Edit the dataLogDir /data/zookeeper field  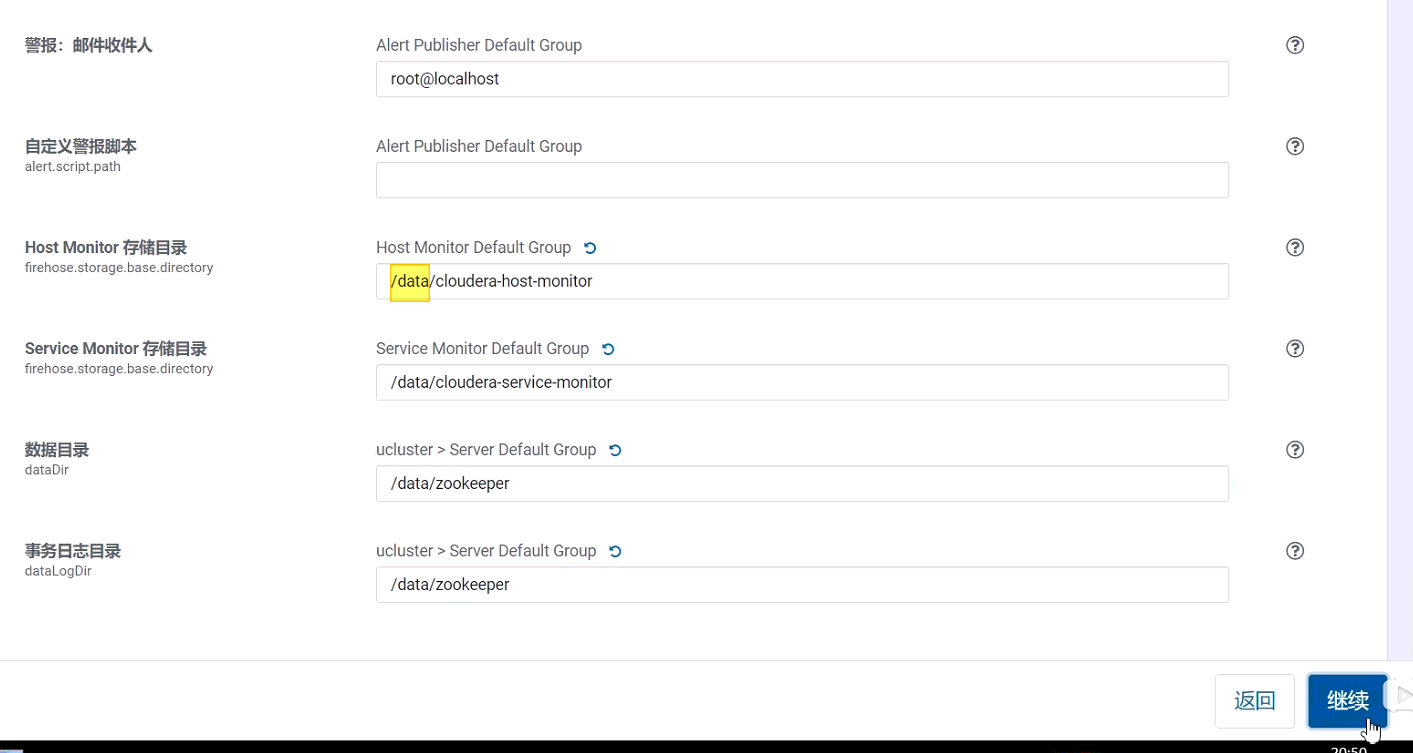(x=802, y=584)
